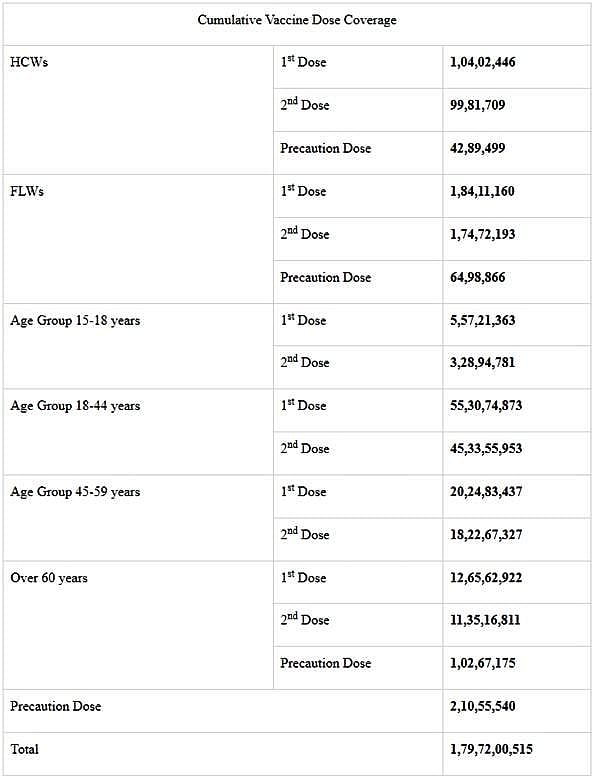
Task: Select Over 60 Precaution Dose value 1,02,67,175
Action: 482,663
